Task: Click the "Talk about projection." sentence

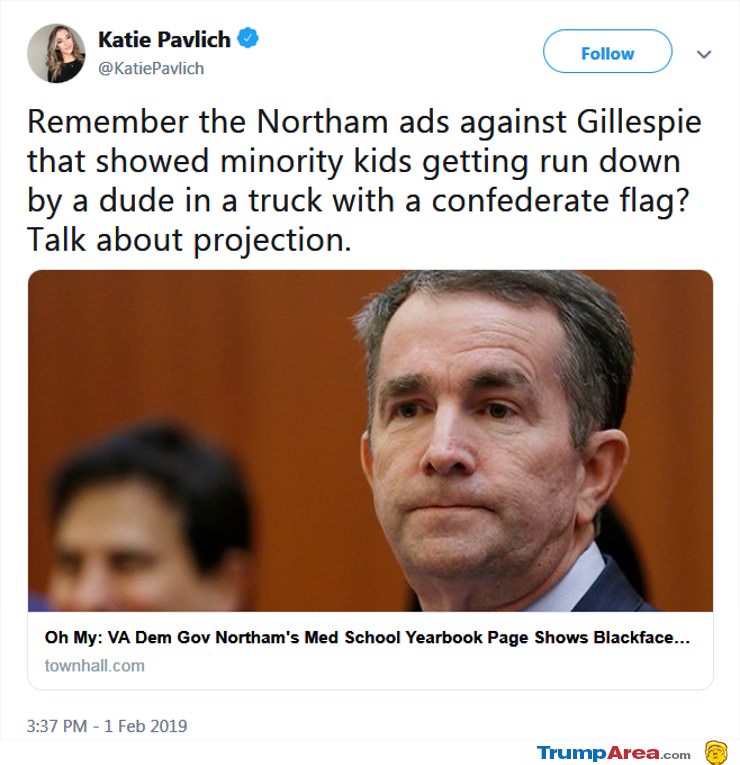Action: coord(189,240)
